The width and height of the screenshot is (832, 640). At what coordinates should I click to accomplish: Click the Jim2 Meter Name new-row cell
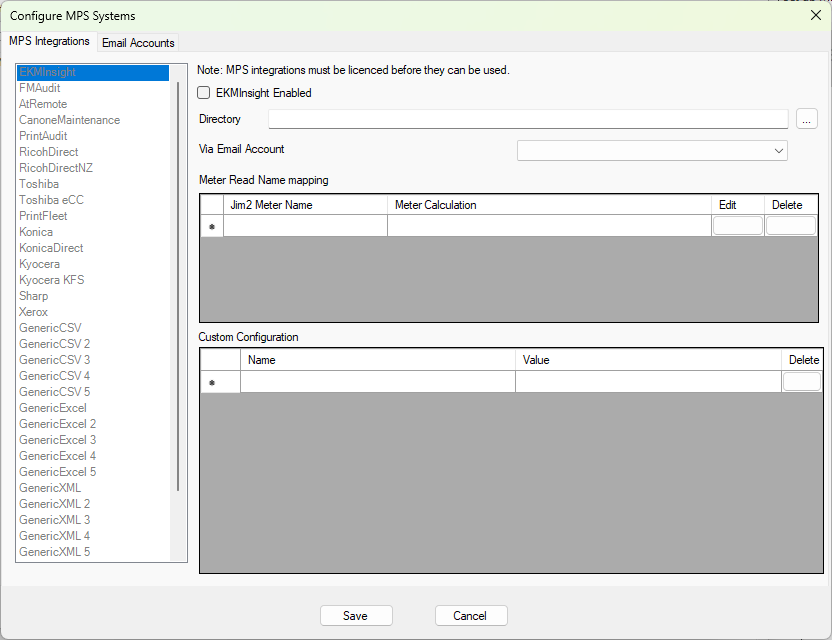(305, 226)
